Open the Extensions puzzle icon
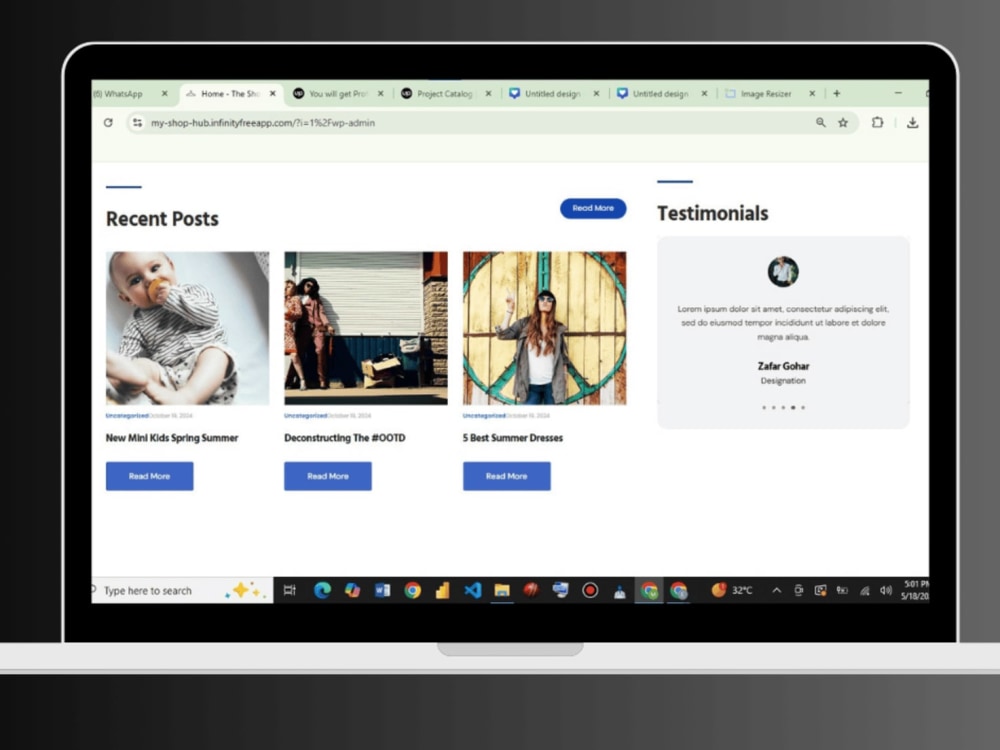 tap(878, 122)
